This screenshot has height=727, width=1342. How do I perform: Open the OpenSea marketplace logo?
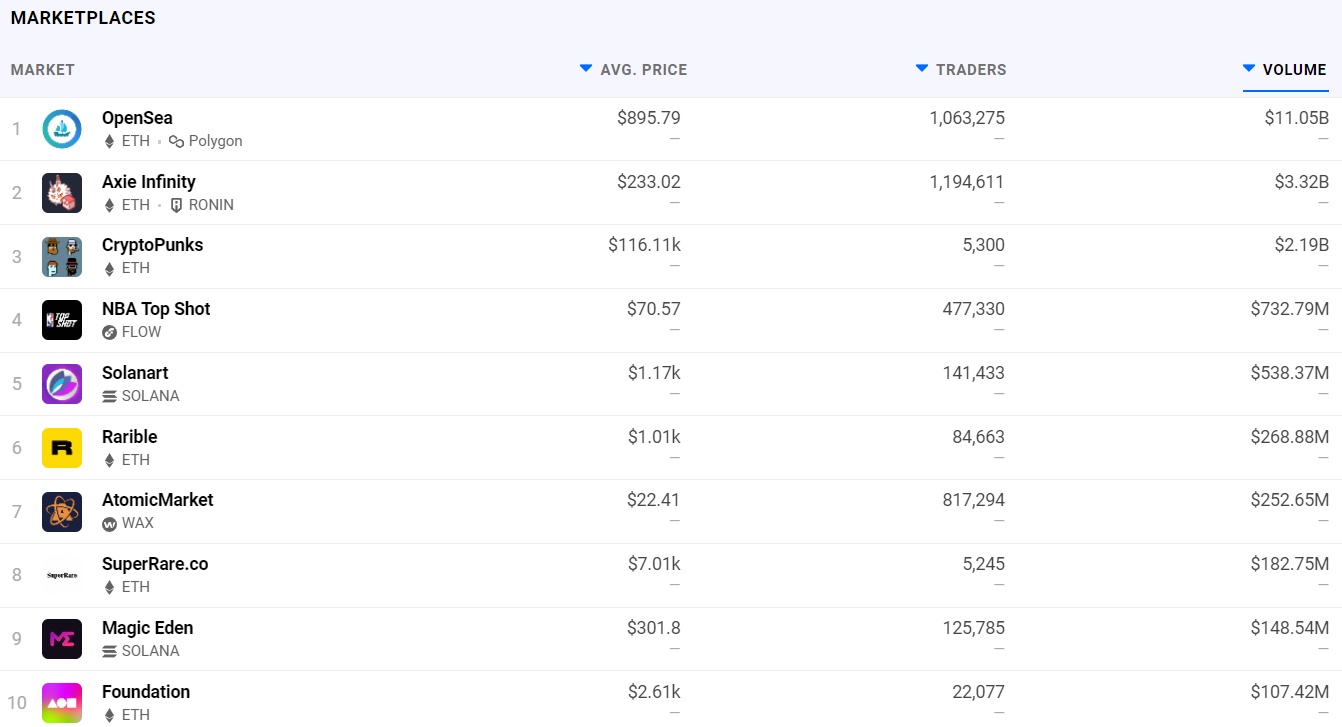click(x=62, y=129)
